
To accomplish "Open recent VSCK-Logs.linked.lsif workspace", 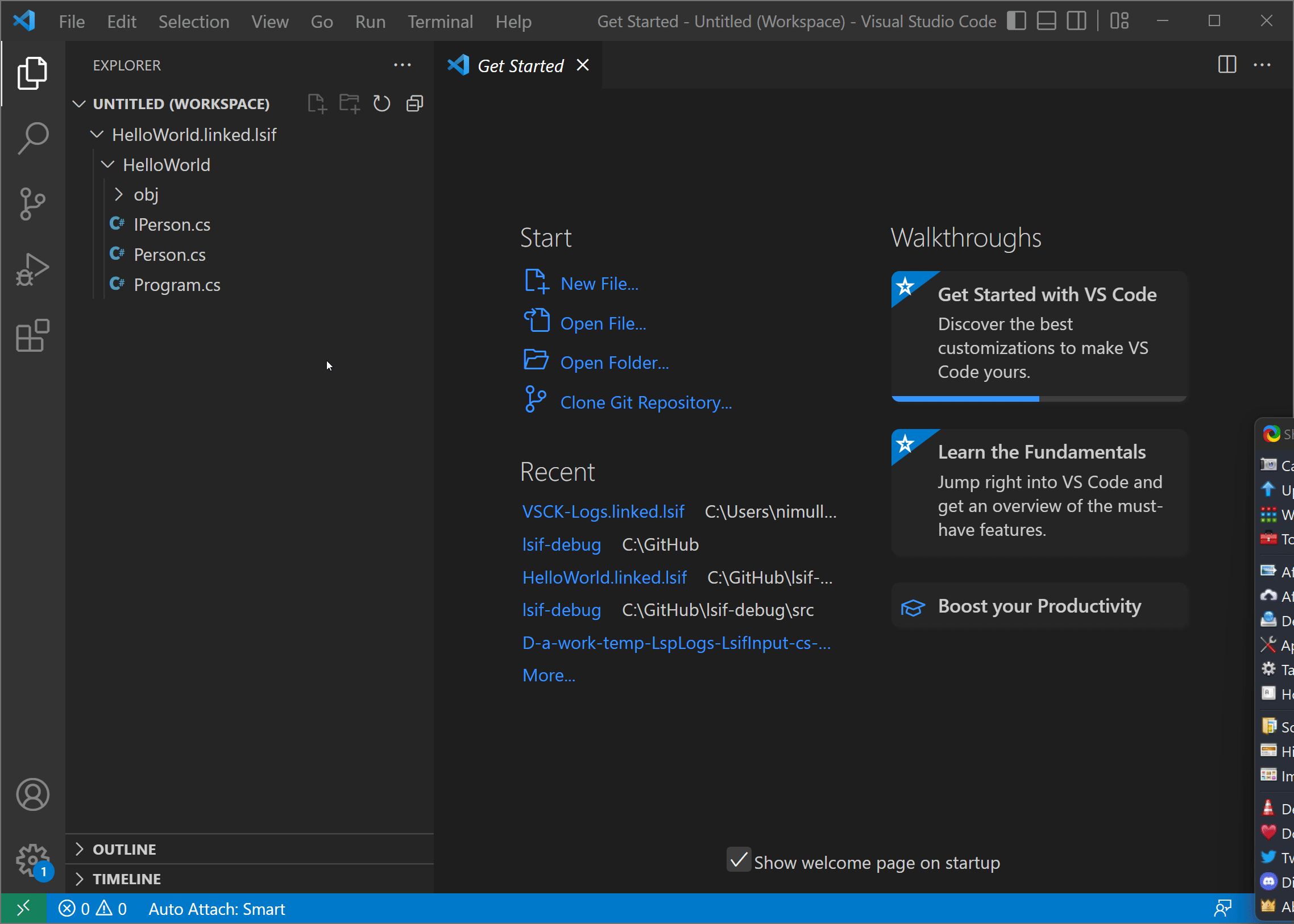I will pos(603,511).
